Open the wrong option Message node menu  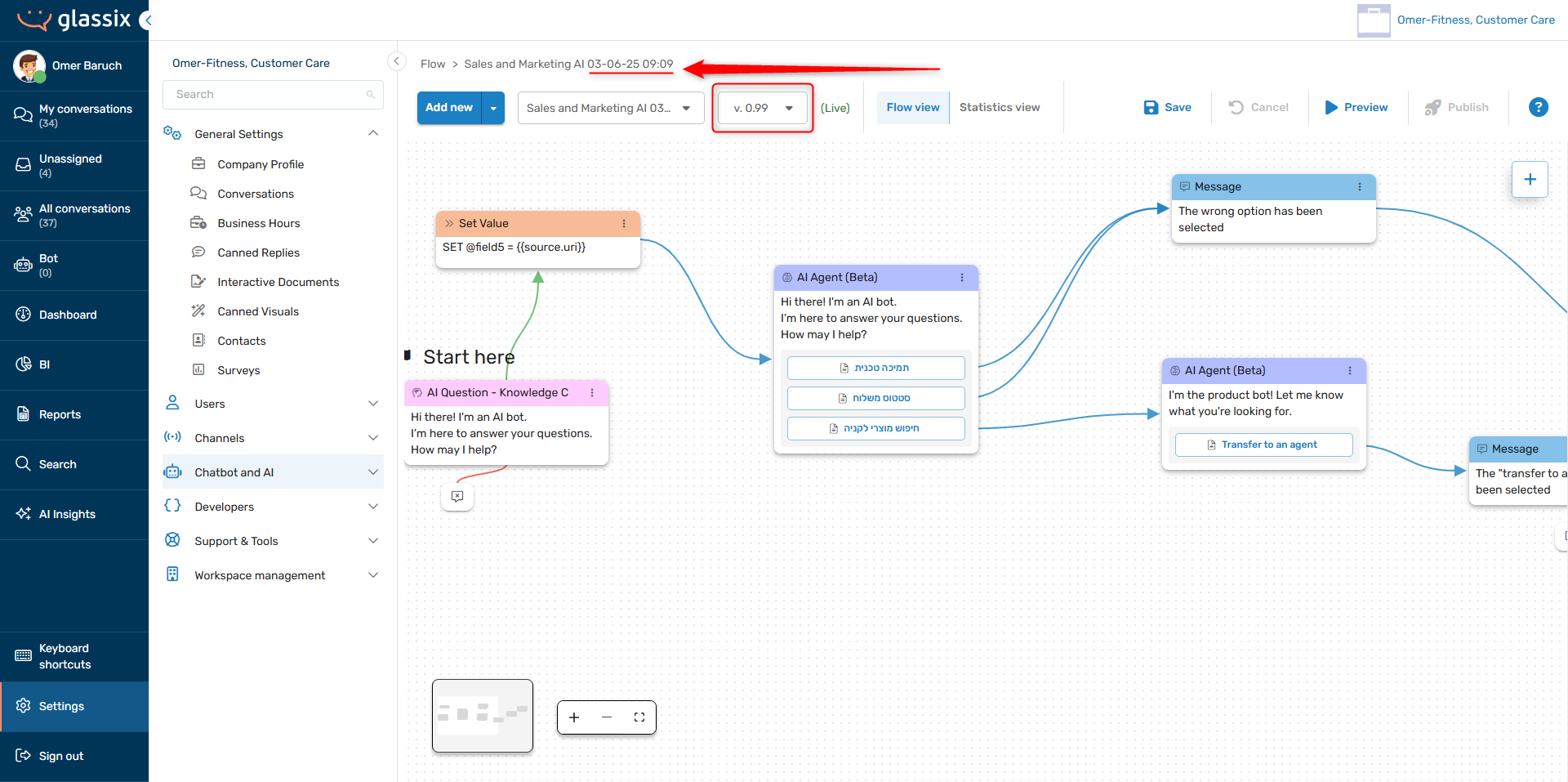tap(1360, 187)
